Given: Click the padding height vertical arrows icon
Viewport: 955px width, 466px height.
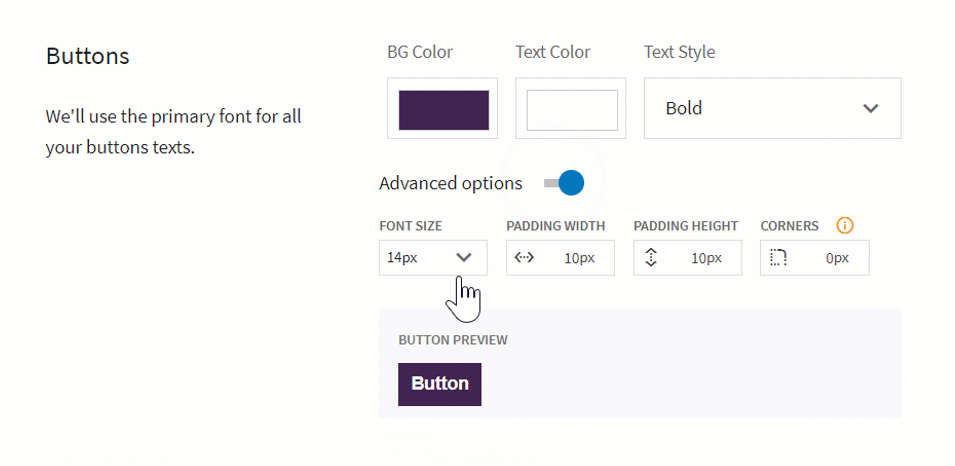Looking at the screenshot, I should (x=651, y=258).
